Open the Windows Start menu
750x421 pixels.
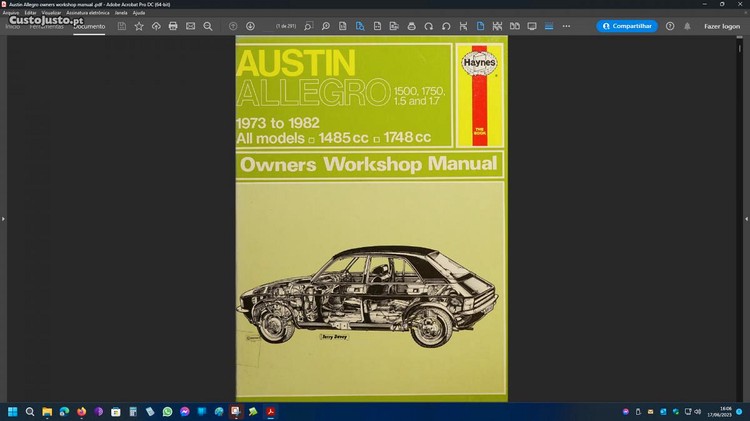pyautogui.click(x=13, y=411)
